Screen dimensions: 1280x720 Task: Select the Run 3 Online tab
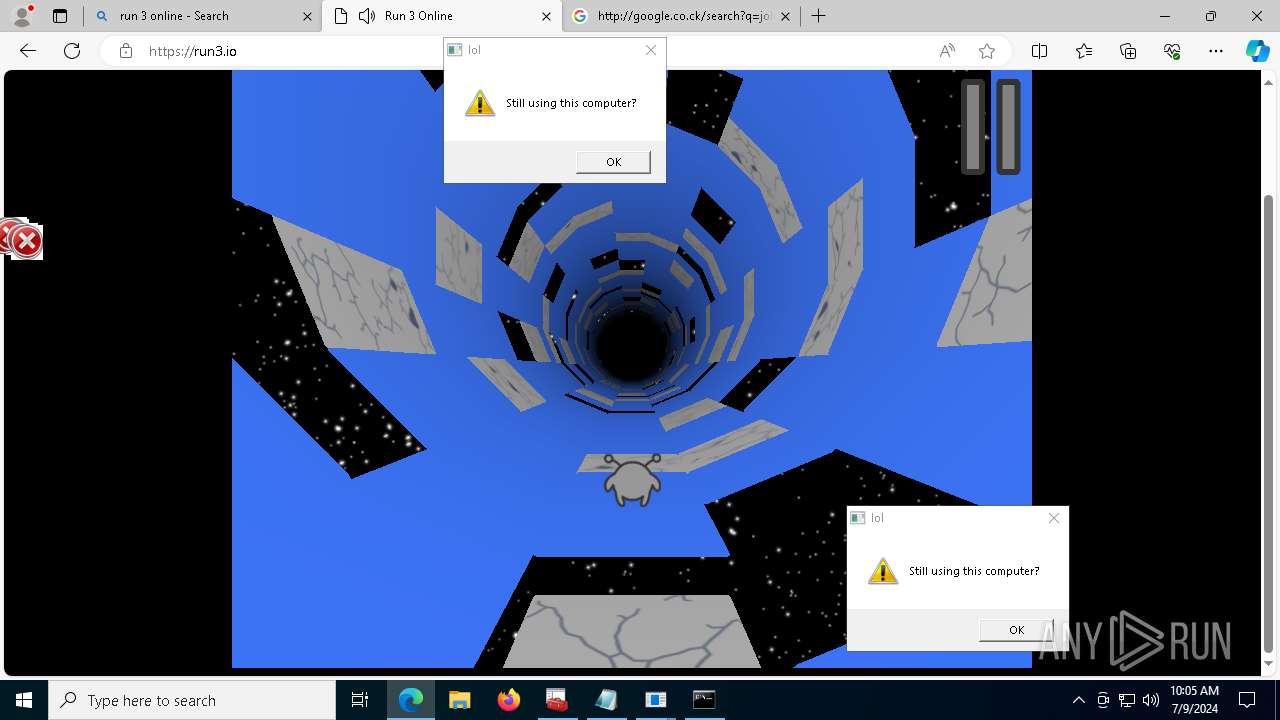click(x=441, y=16)
